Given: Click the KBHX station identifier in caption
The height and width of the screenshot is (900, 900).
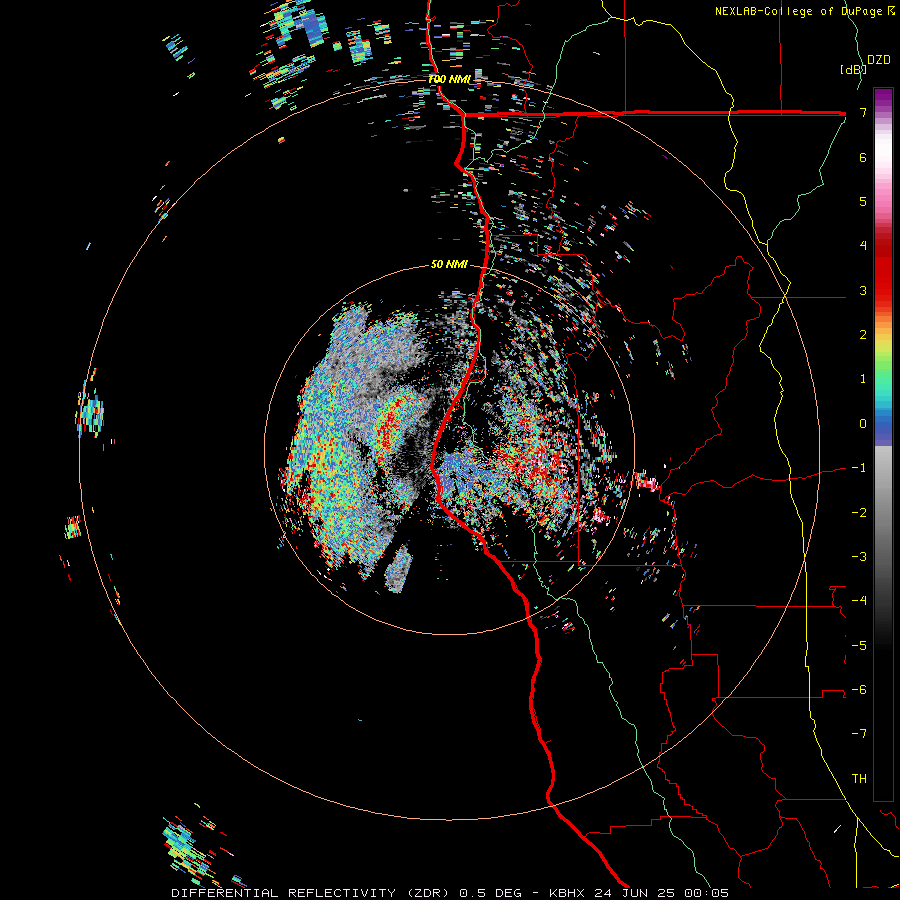Looking at the screenshot, I should (567, 893).
